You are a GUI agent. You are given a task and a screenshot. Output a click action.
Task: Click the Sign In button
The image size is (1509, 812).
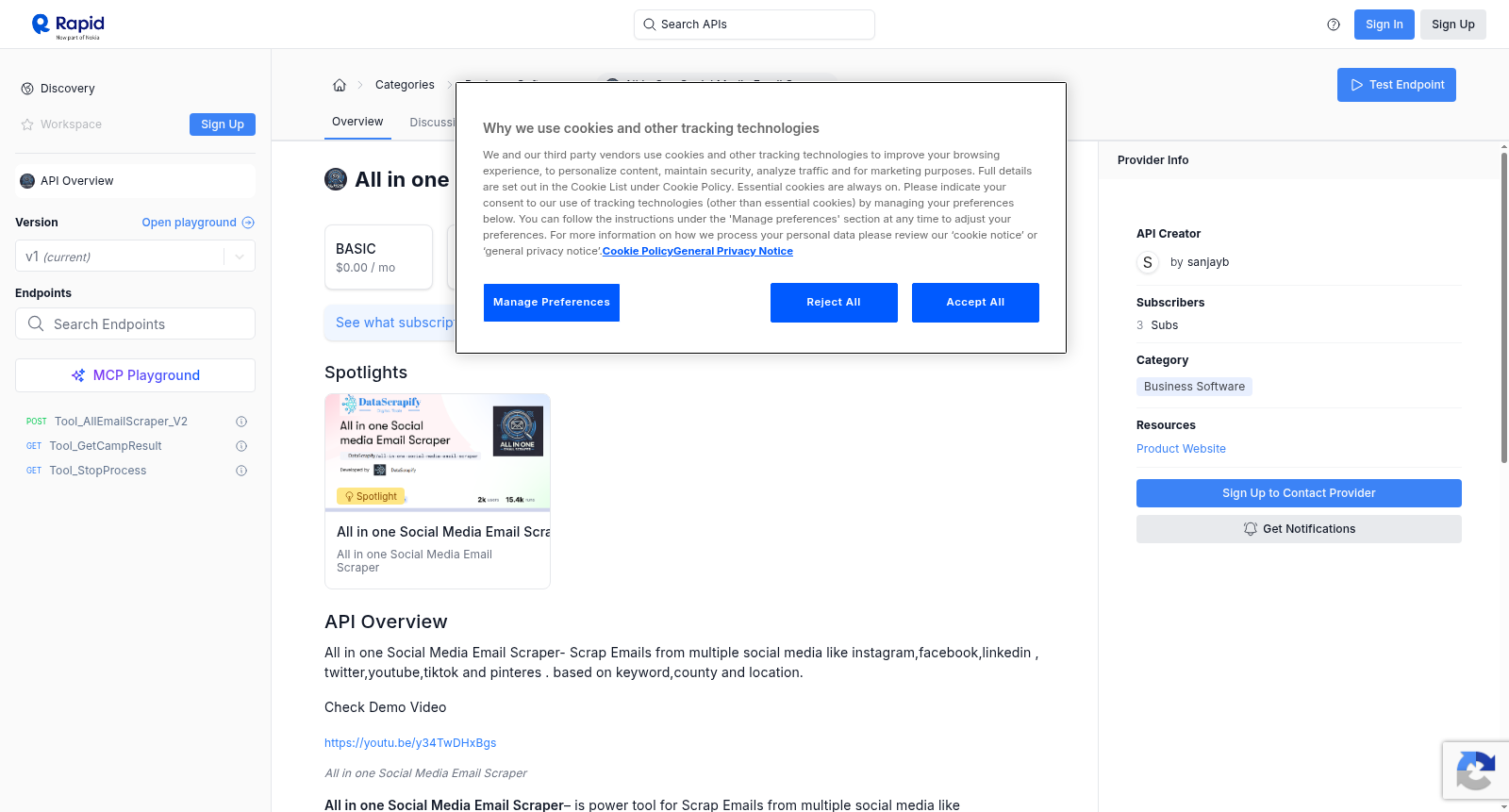1384,25
